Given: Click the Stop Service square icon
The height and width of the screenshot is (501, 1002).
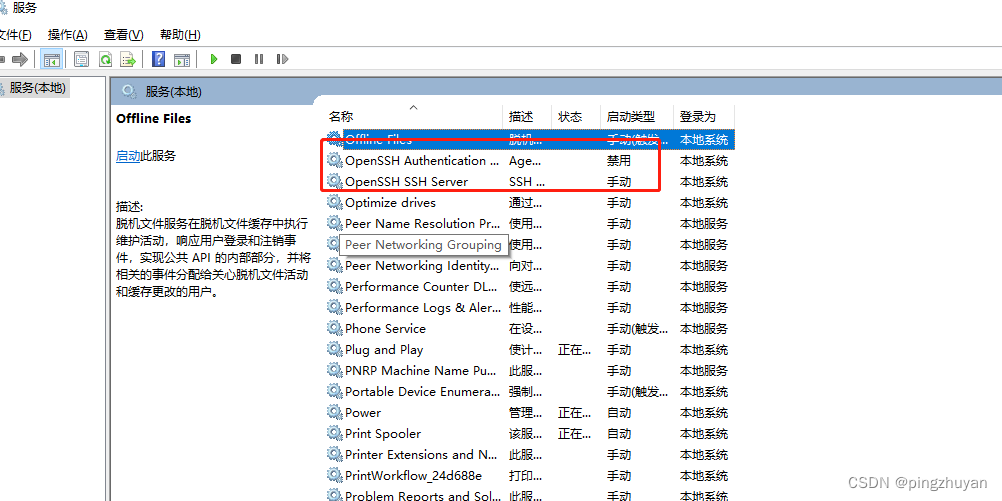Looking at the screenshot, I should click(x=236, y=59).
